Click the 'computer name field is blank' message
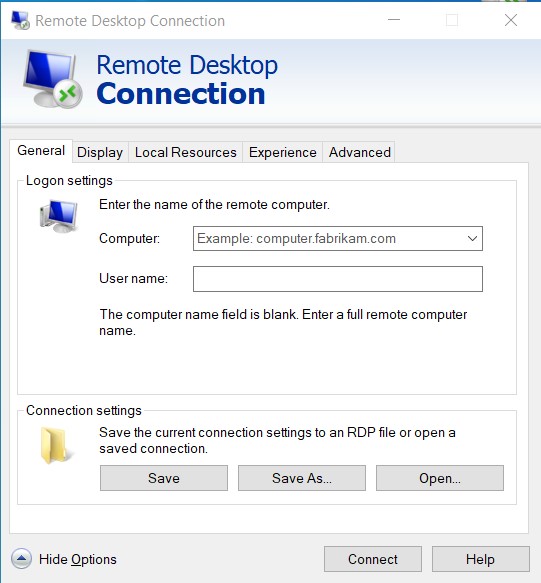The width and height of the screenshot is (541, 583). point(283,322)
